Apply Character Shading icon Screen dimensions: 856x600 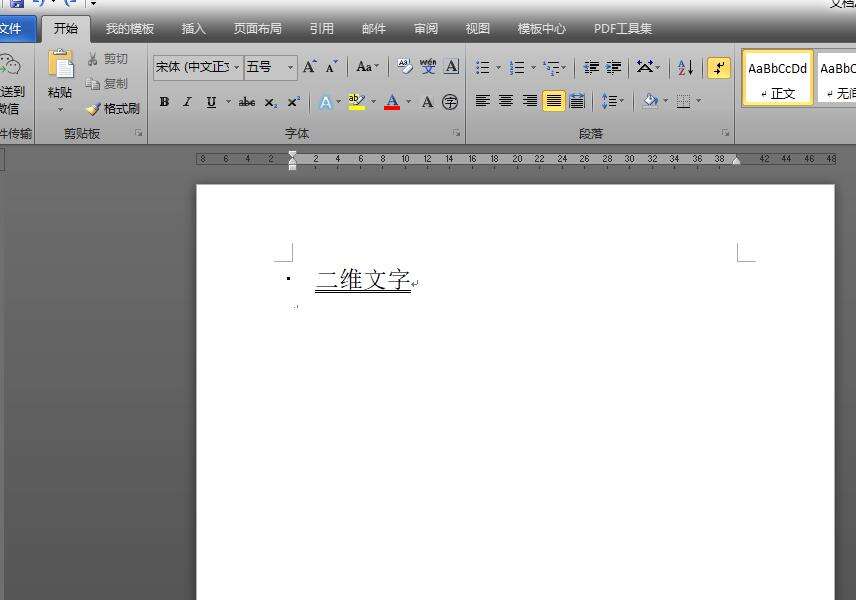(428, 102)
